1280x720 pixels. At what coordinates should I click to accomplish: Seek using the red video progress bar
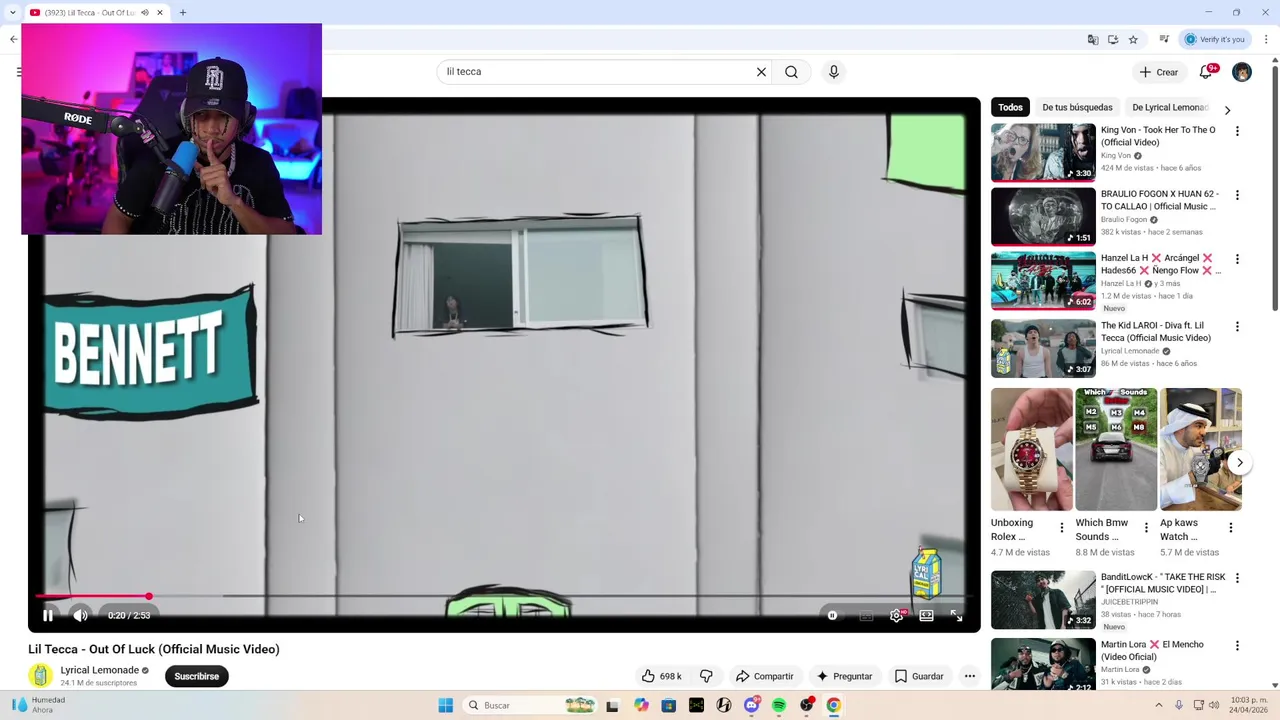pos(92,597)
